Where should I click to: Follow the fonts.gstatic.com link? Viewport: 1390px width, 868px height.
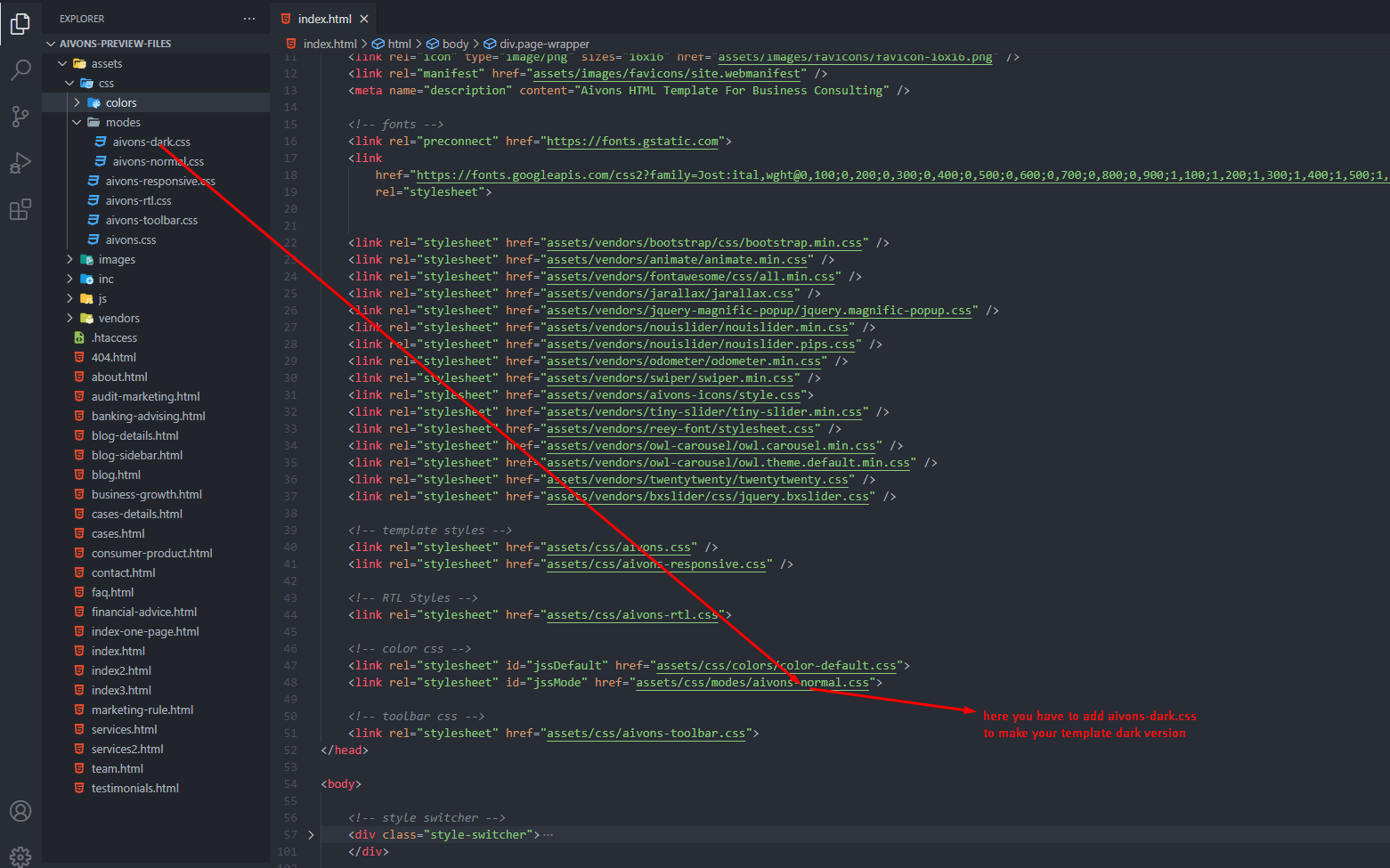click(632, 142)
